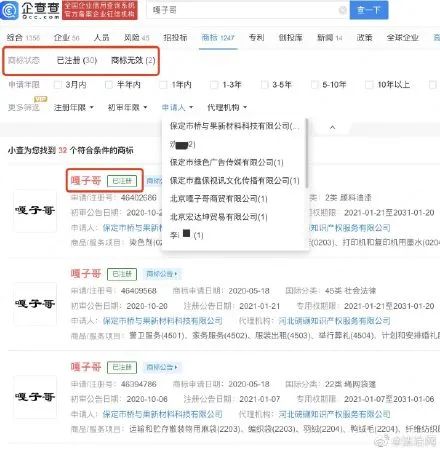
Task: Switch to the 企业 tab
Action: [67, 37]
